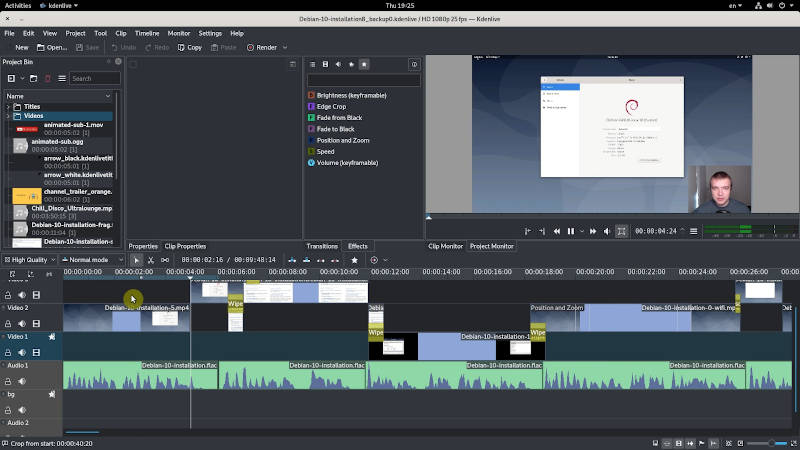Open Activities overview in top bar
The height and width of the screenshot is (450, 800).
click(x=18, y=5)
